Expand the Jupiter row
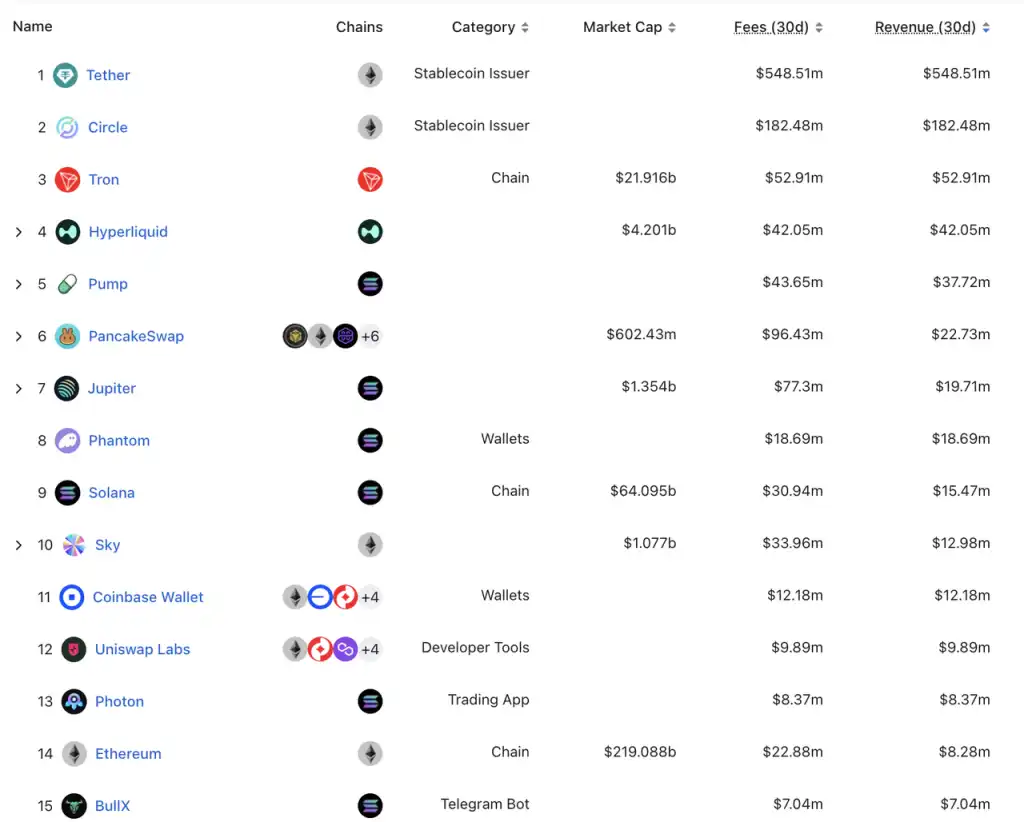1024x822 pixels. [x=18, y=388]
